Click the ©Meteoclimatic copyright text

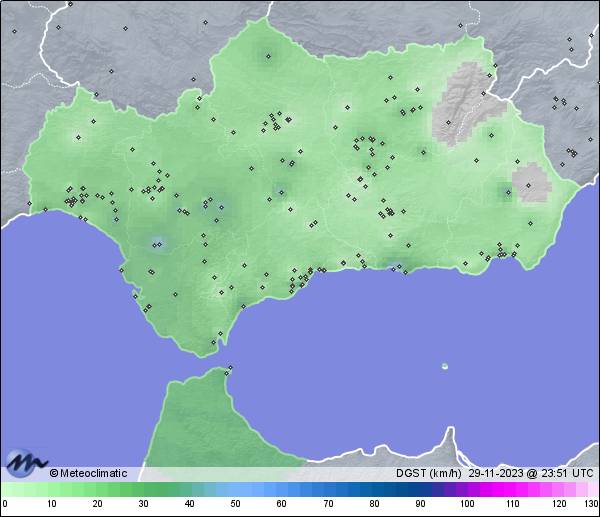(x=88, y=473)
